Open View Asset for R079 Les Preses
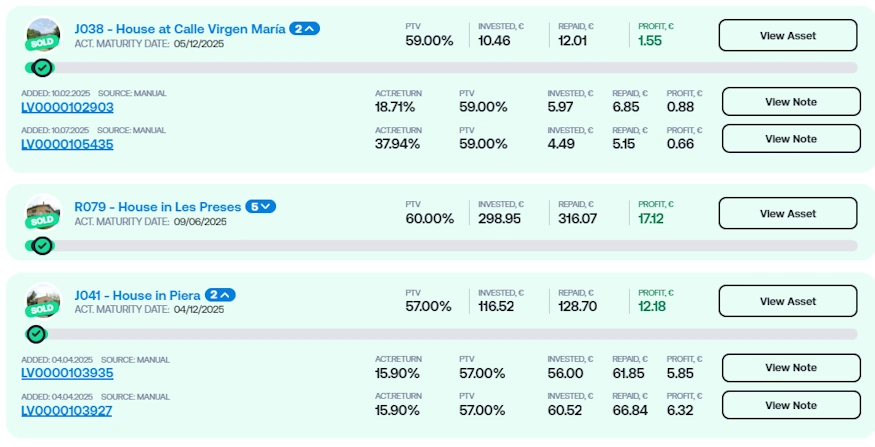875x447 pixels. [x=787, y=213]
